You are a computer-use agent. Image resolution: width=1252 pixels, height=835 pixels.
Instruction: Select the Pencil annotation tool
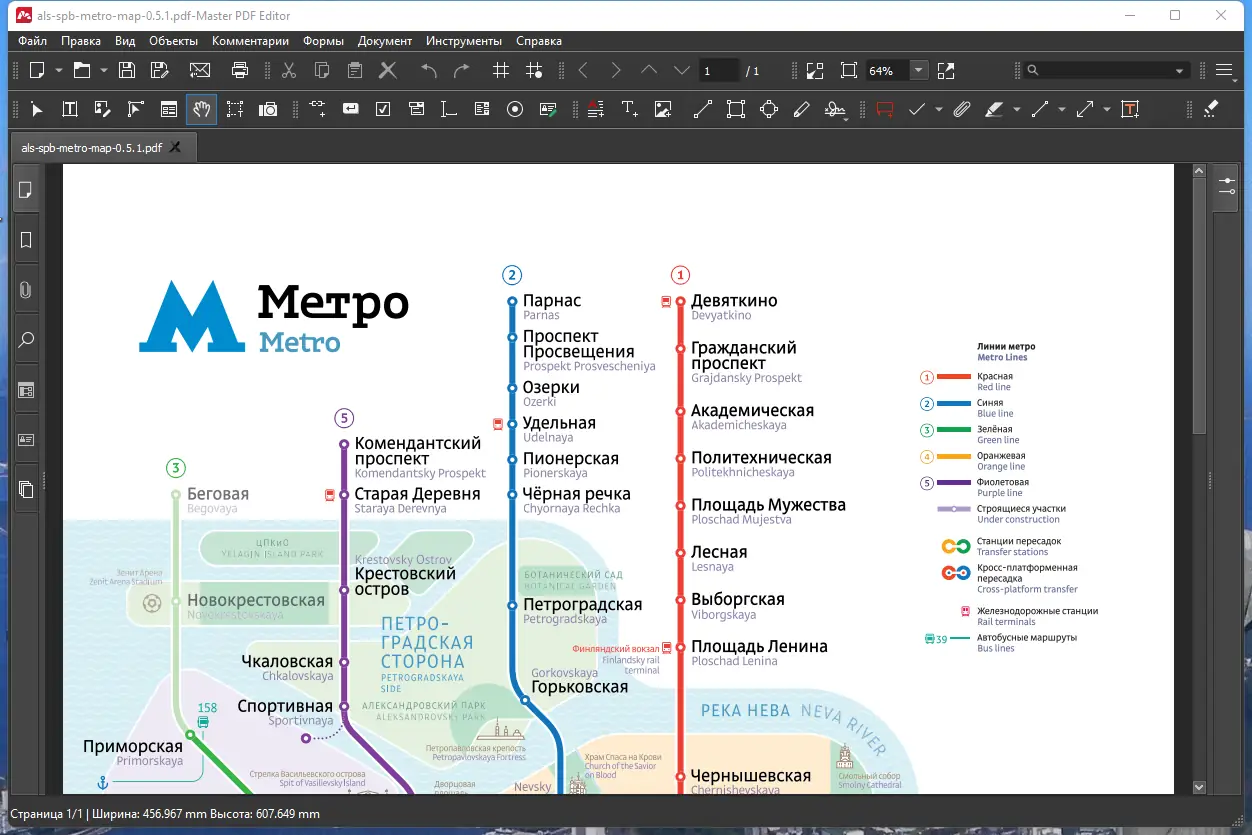click(x=801, y=109)
